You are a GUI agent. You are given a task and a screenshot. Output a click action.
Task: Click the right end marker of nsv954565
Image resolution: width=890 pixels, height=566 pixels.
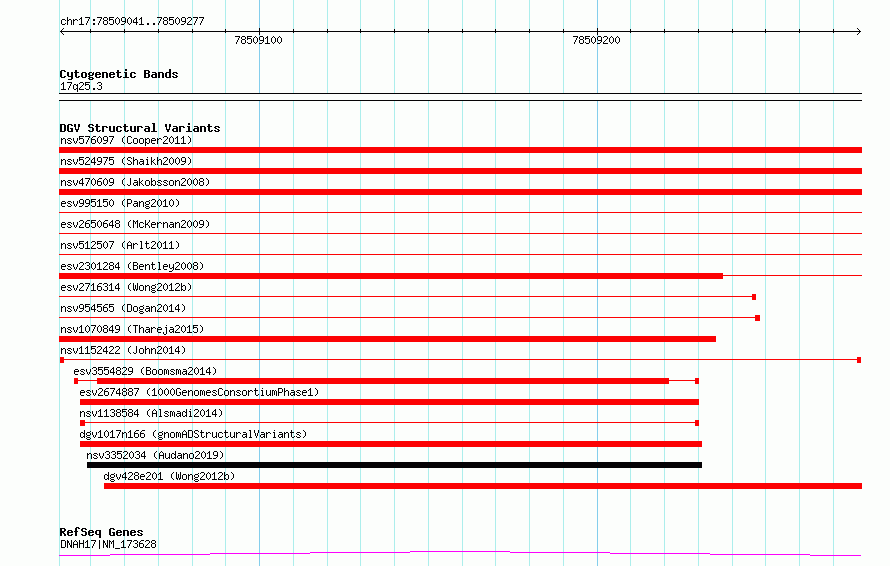coord(757,318)
